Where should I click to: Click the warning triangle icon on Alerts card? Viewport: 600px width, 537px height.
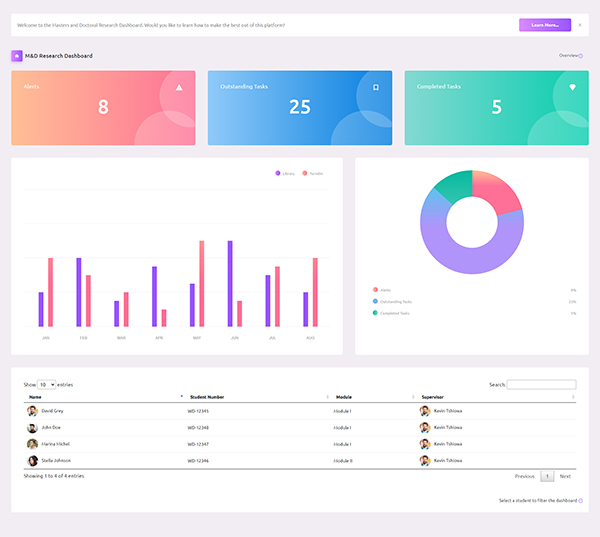point(179,87)
